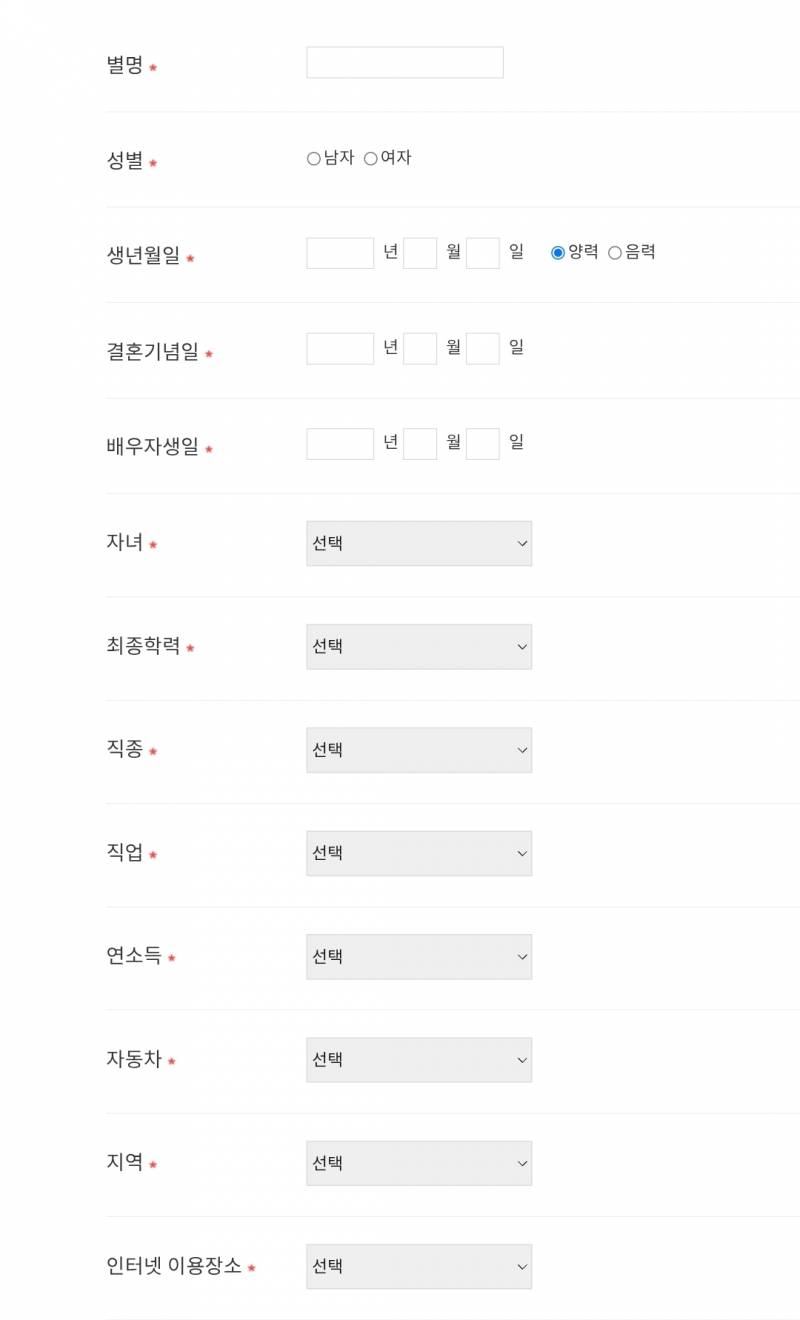Screen dimensions: 800x1320
Task: Open the 지역 selection dropdown
Action: [x=418, y=1163]
